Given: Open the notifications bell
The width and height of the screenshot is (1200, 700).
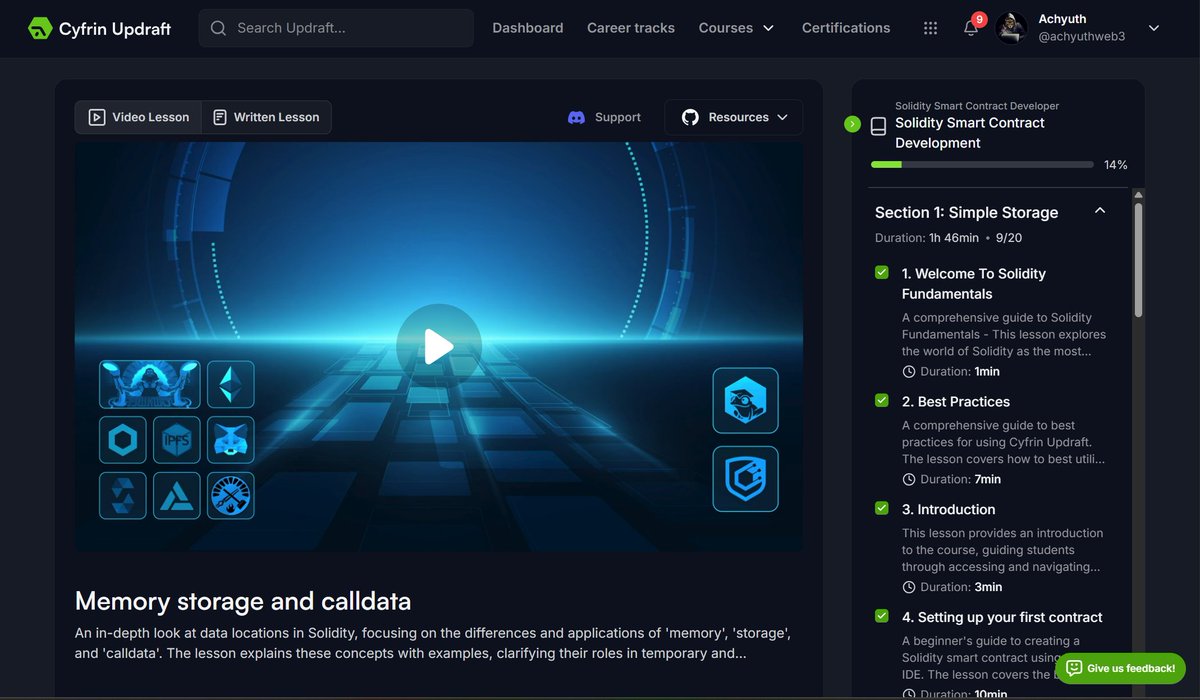Looking at the screenshot, I should coord(971,28).
